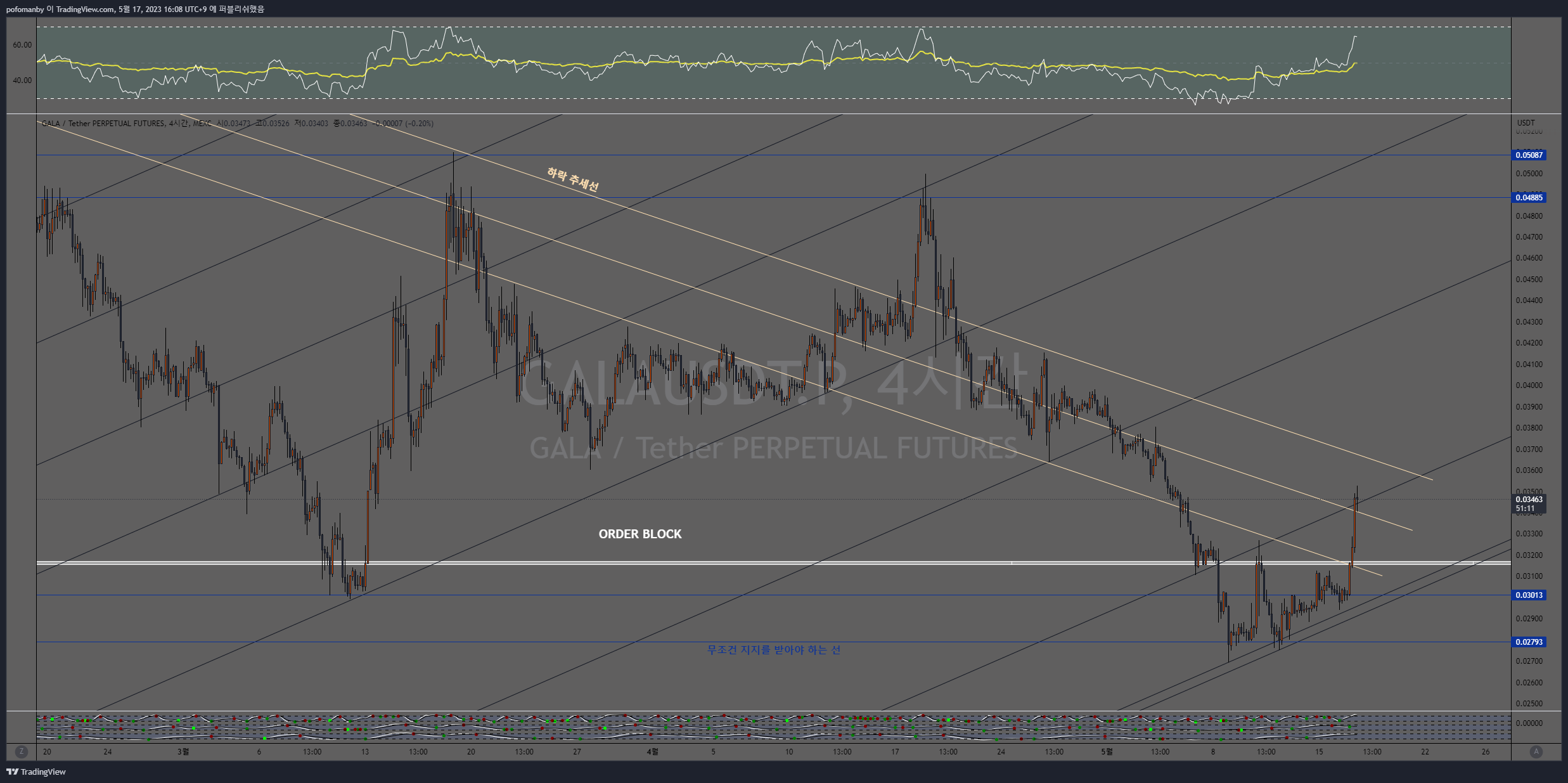The width and height of the screenshot is (1568, 783).
Task: Click the 0.05087 price line label
Action: click(x=1529, y=155)
